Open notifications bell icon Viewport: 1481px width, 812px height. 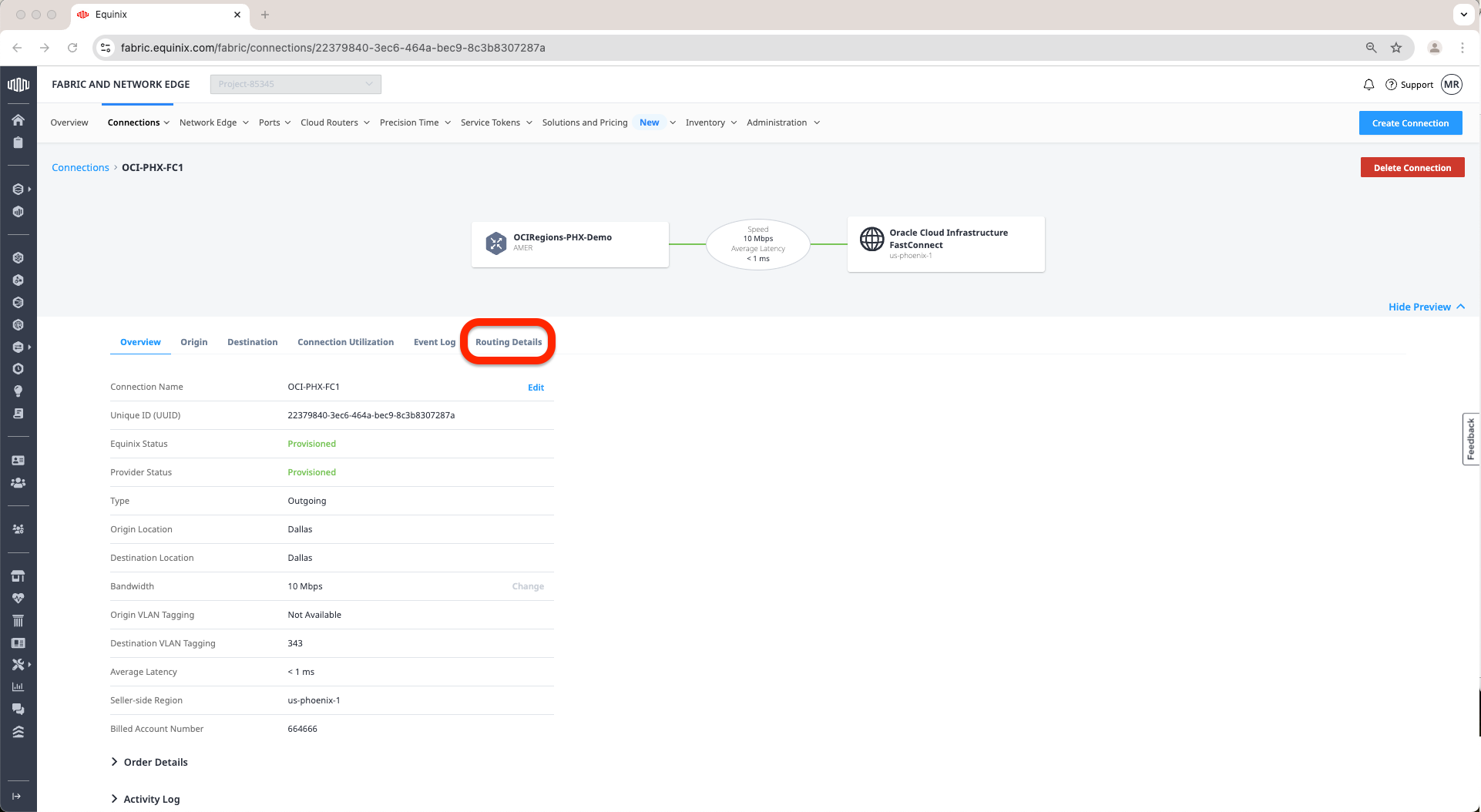[1368, 85]
